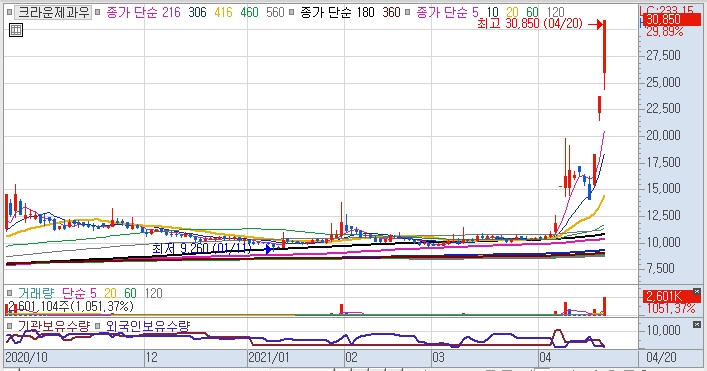Click the 15,000 price axis label
Screen dimensions: 707x371
[663, 188]
